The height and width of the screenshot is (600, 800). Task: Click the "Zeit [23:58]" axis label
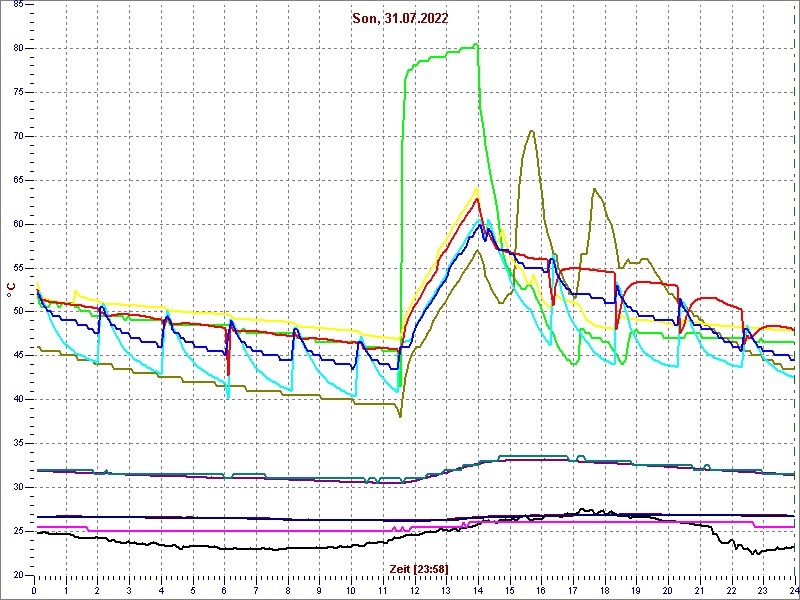point(419,568)
